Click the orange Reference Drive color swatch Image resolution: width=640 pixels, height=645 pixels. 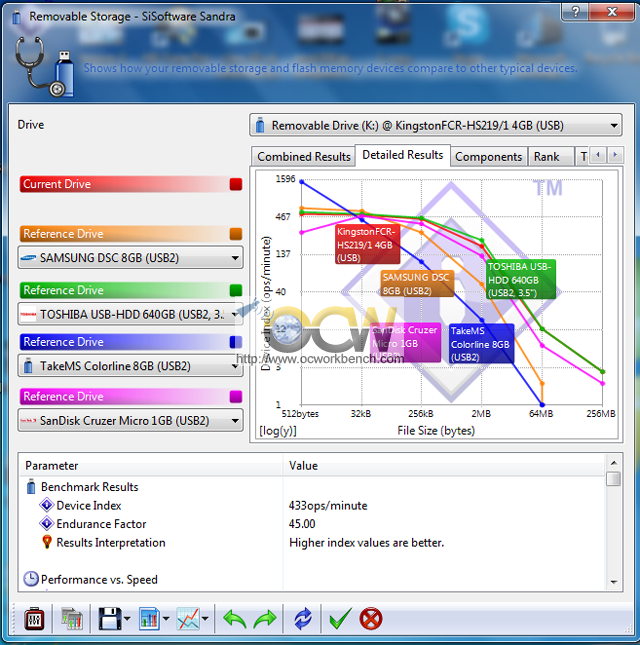coord(236,234)
